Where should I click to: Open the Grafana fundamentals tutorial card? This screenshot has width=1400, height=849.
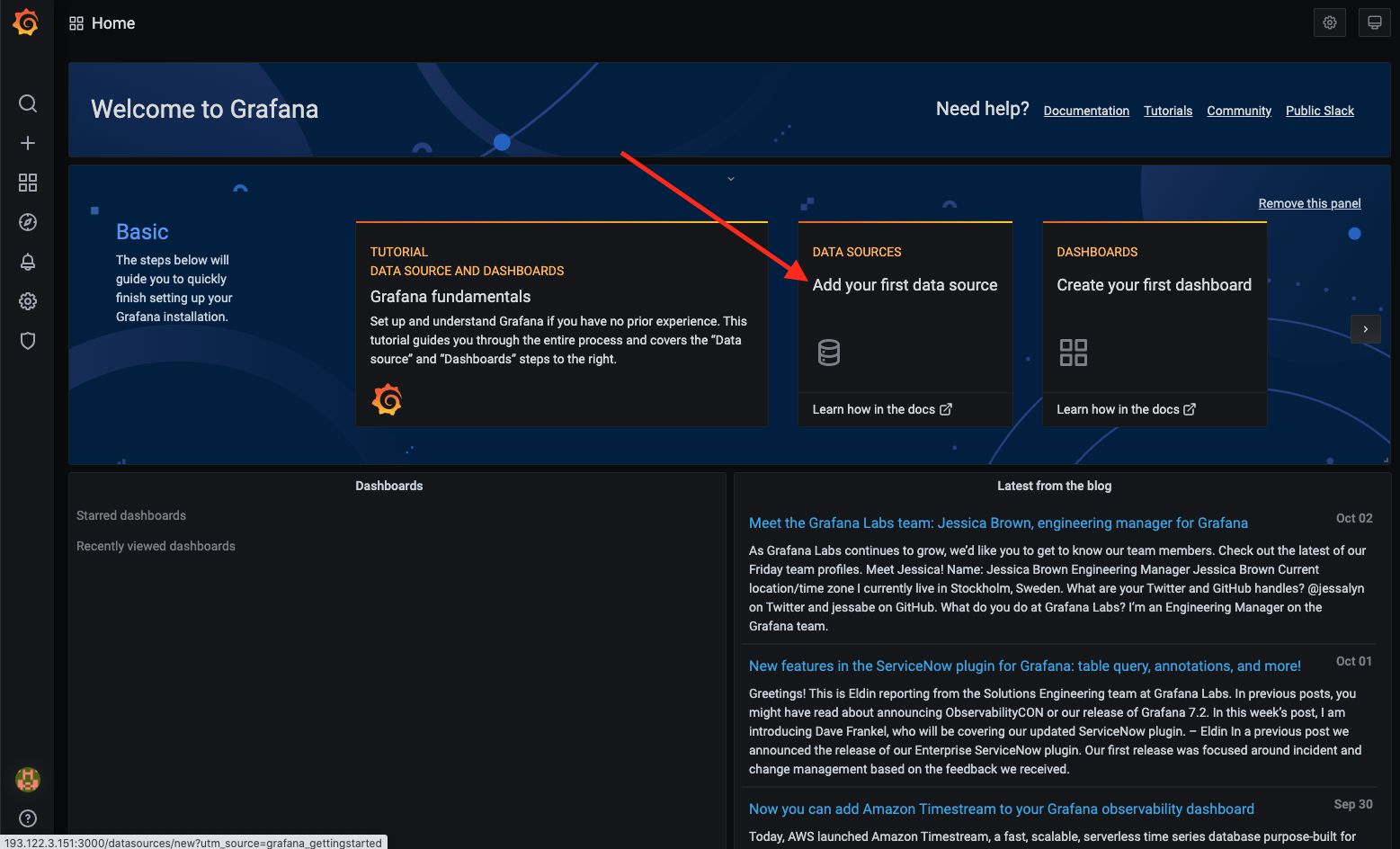pos(562,324)
